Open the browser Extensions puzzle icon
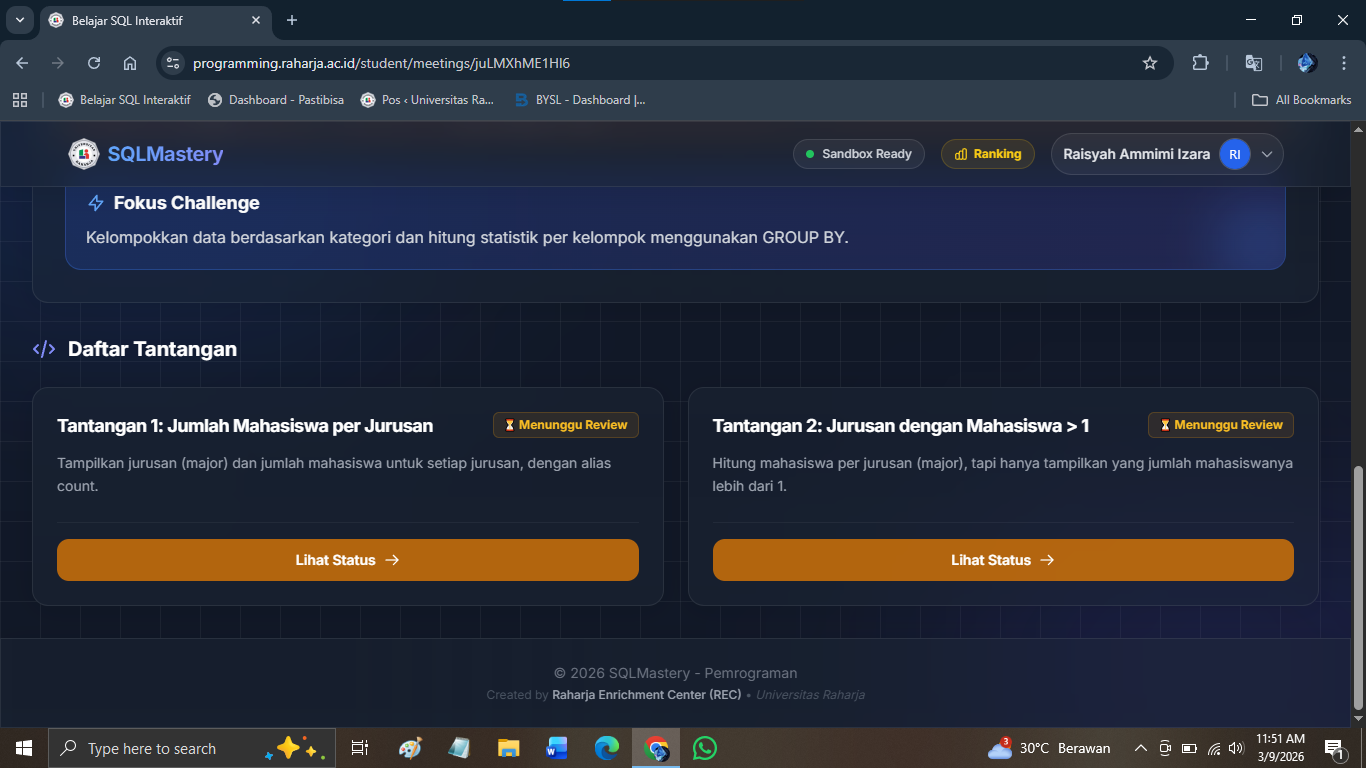The image size is (1366, 768). (x=1200, y=63)
